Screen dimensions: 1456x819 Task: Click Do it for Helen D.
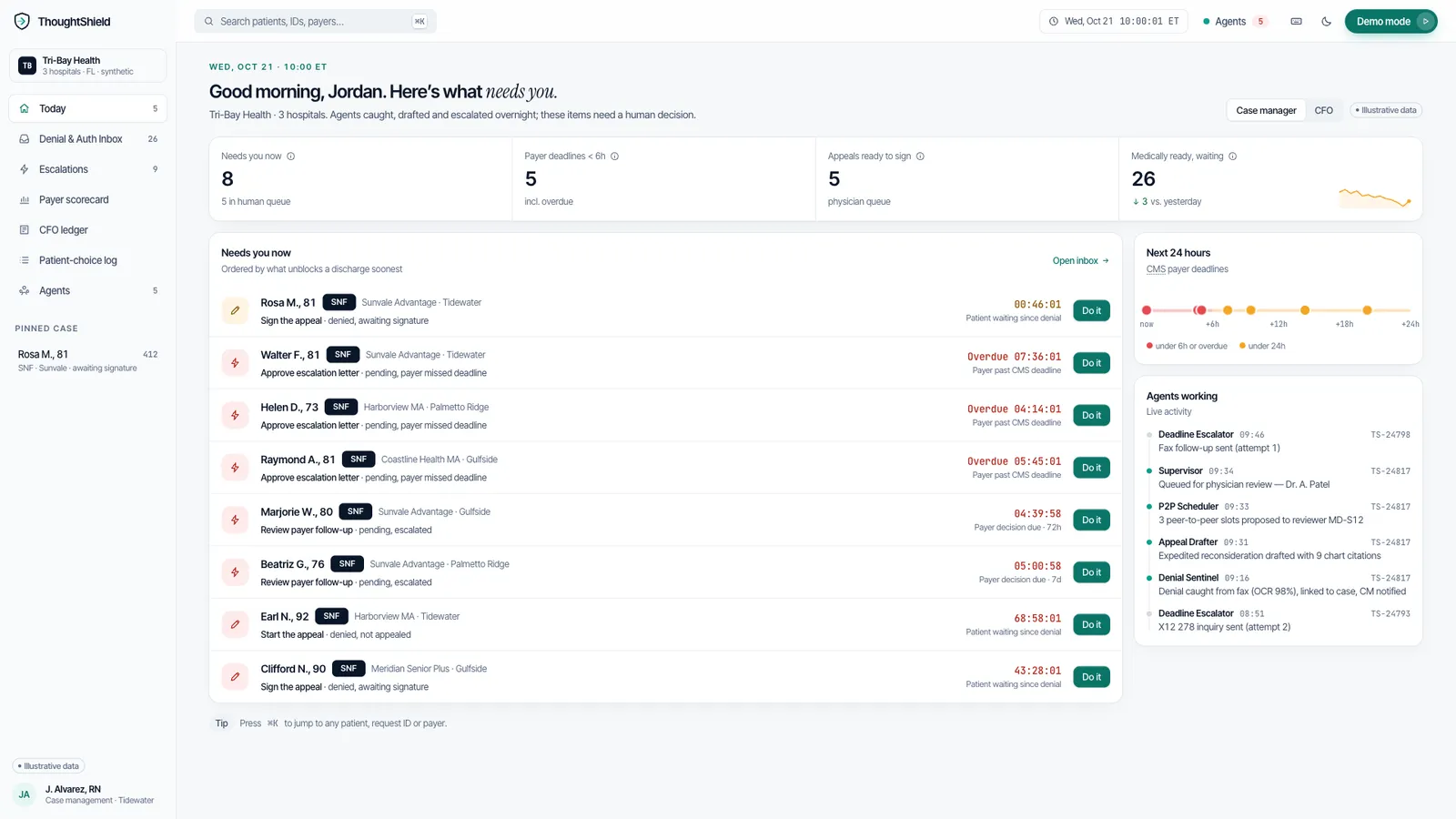[x=1091, y=415]
